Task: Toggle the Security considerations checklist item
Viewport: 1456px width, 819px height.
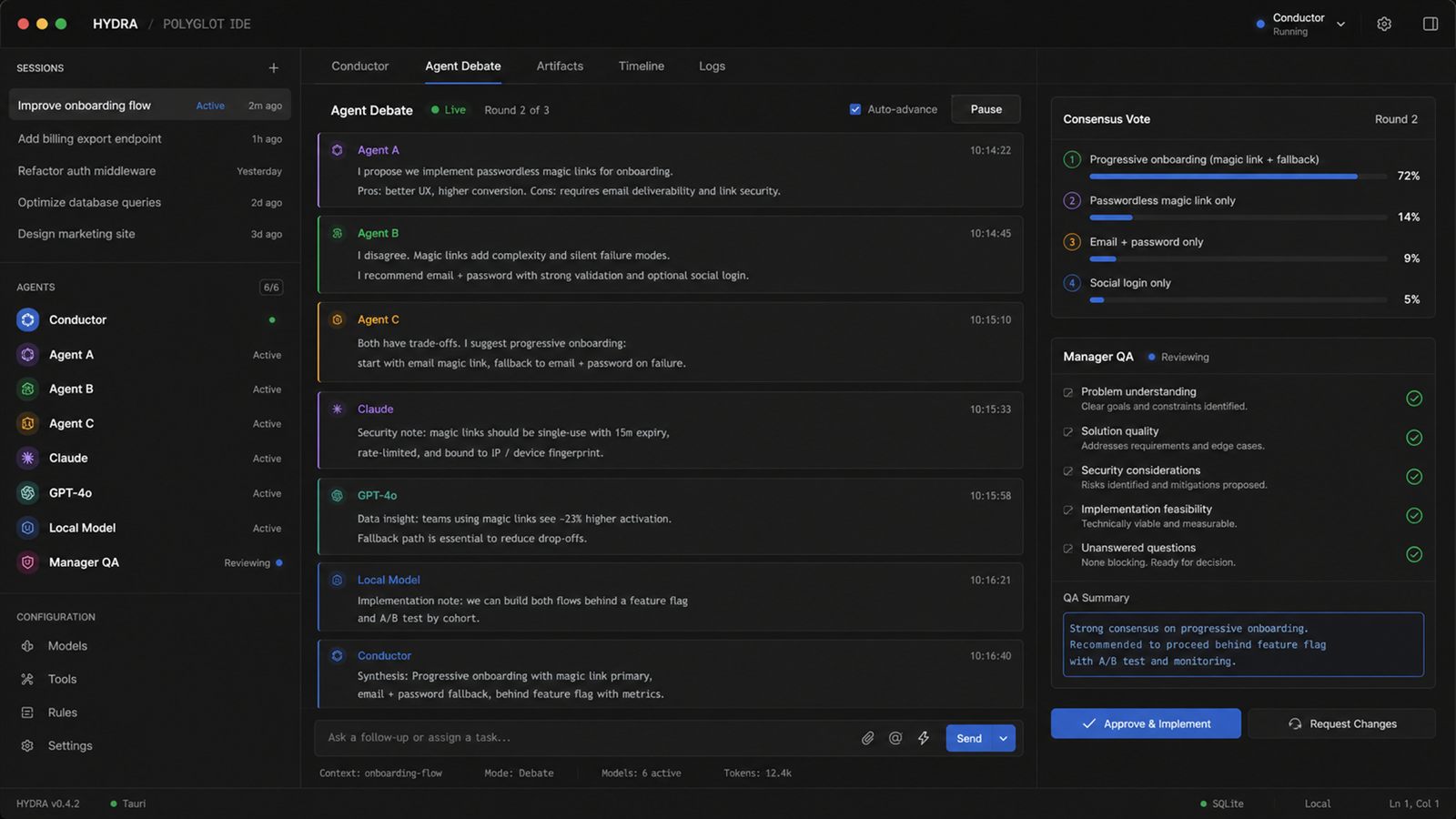Action: (1068, 470)
